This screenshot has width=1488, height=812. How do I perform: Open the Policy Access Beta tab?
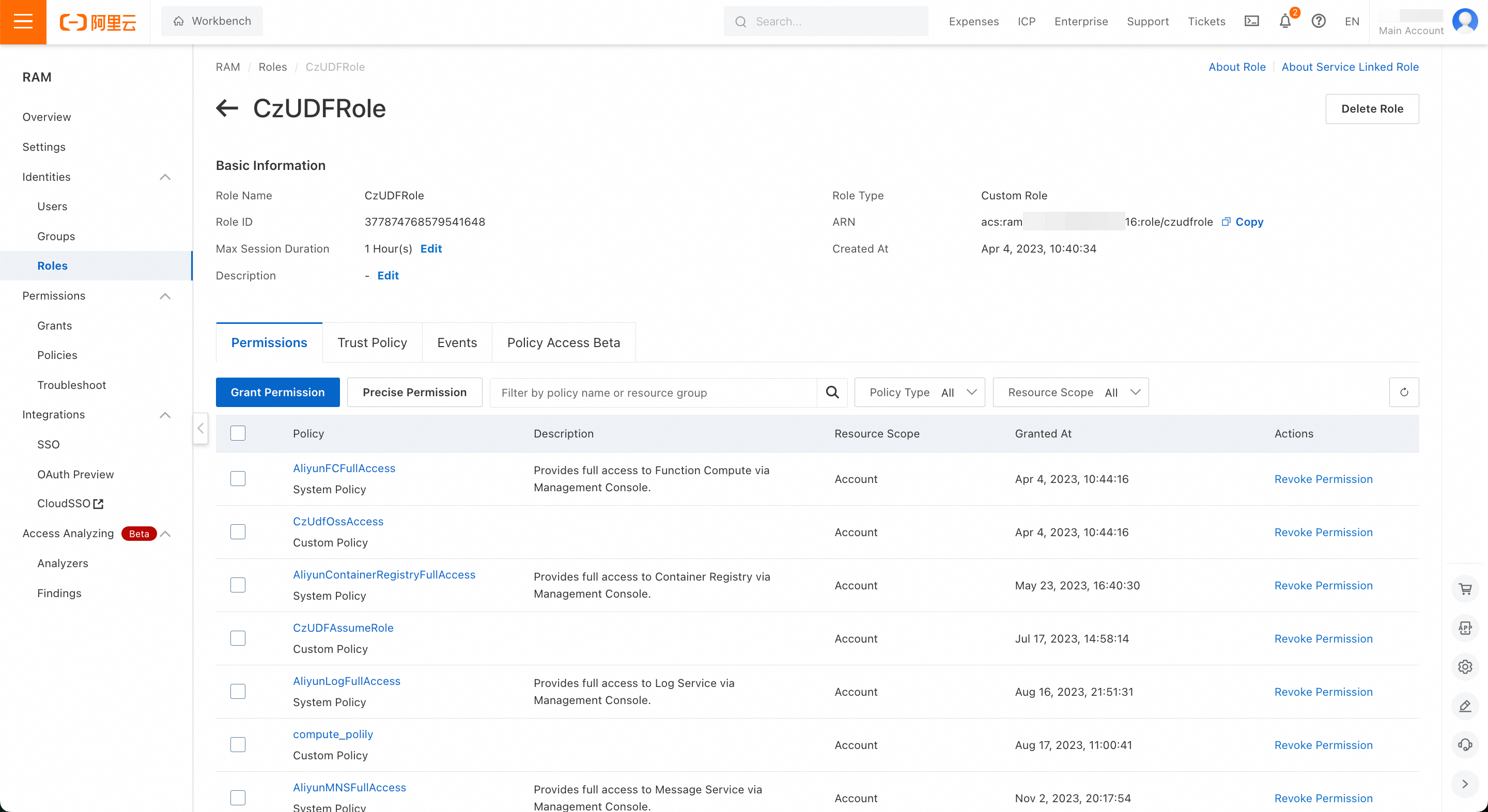[563, 342]
